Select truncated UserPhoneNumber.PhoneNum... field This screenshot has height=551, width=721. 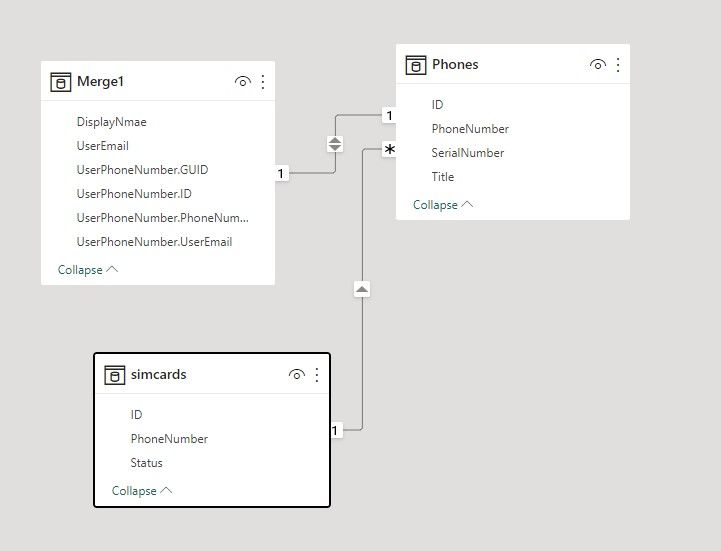pos(163,218)
